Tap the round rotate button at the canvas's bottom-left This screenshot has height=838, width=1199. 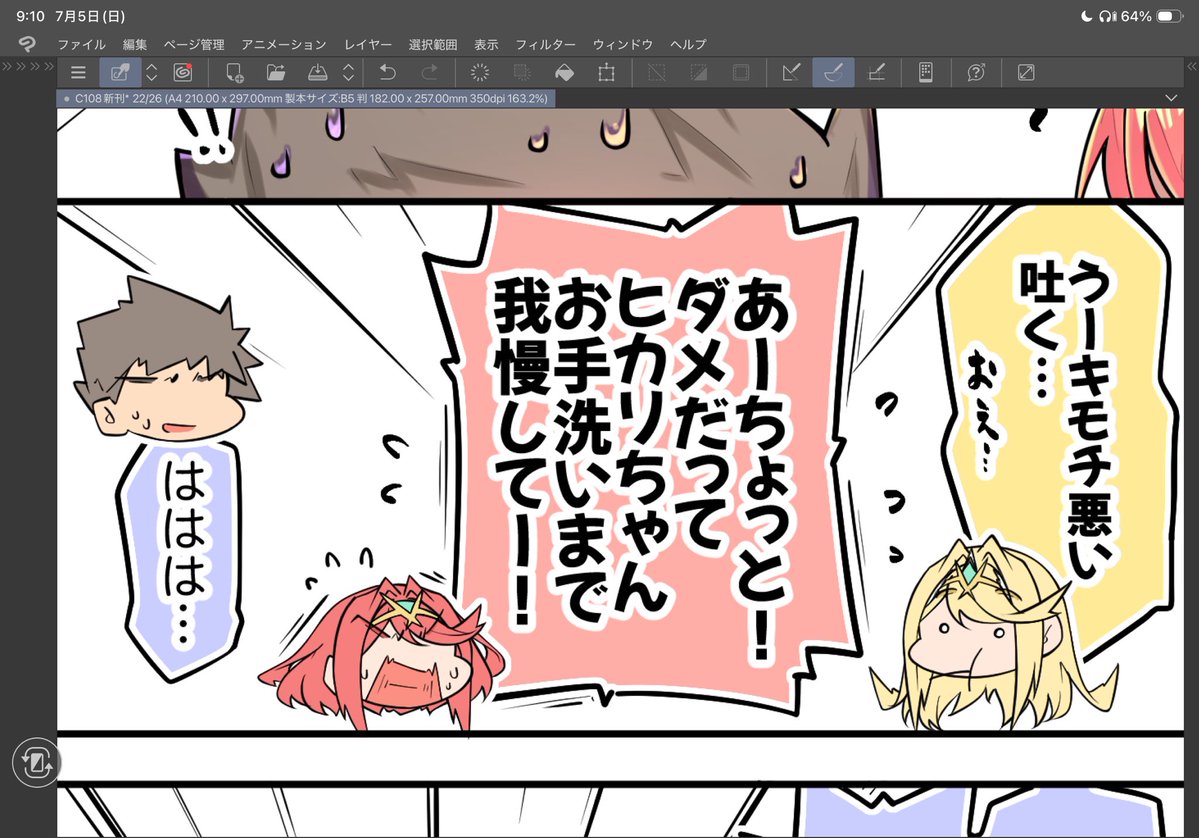point(35,762)
